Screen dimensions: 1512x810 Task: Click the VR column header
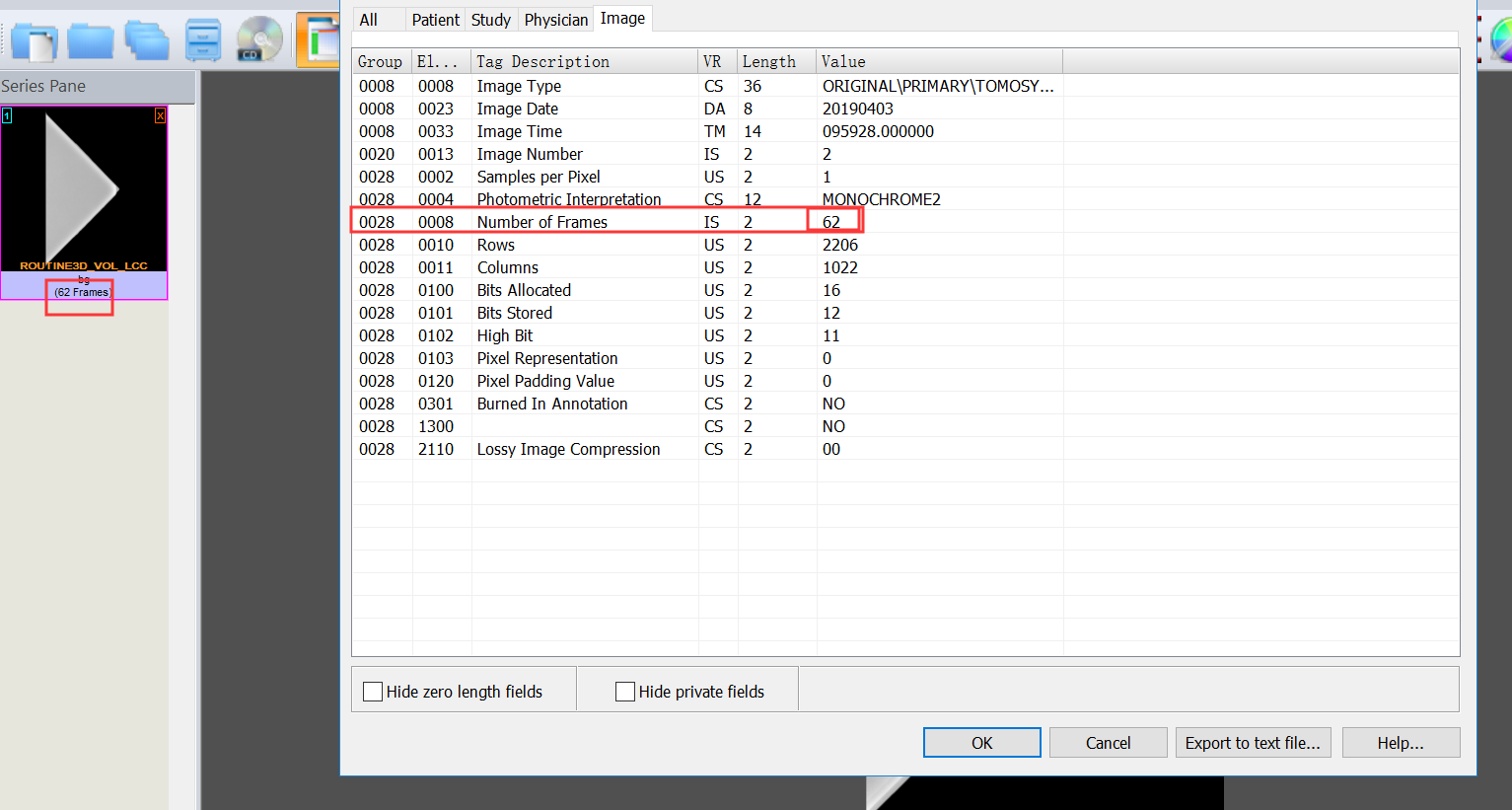pos(718,61)
